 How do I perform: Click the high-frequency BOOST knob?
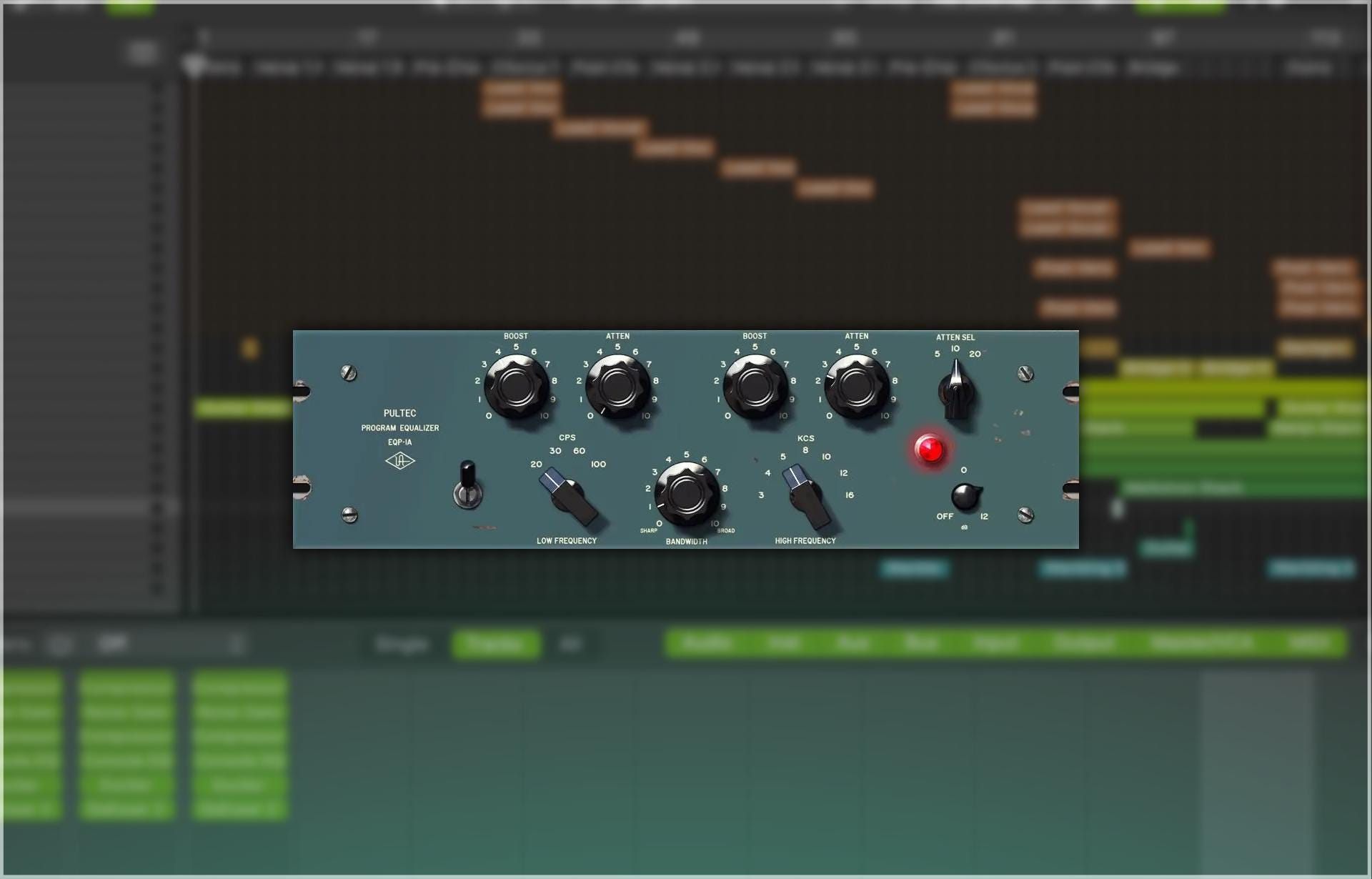click(755, 387)
